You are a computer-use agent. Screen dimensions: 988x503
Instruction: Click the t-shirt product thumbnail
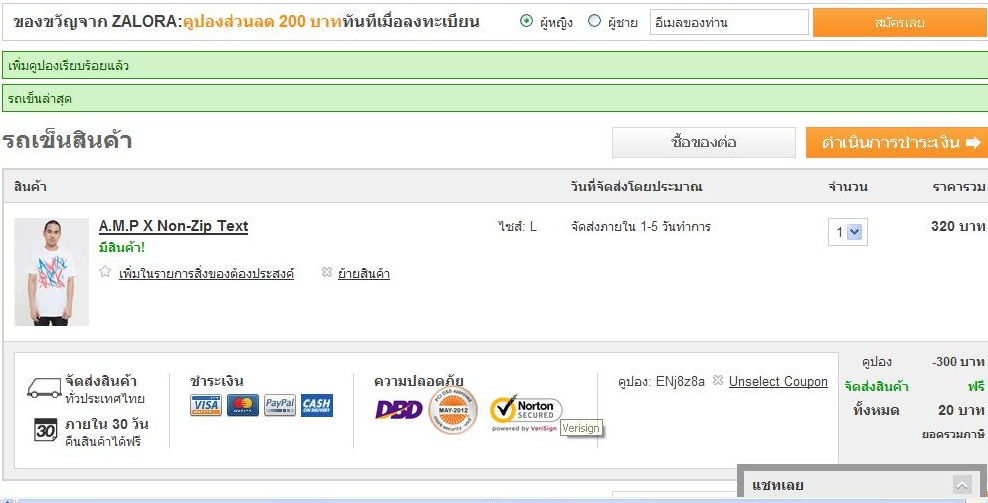(52, 272)
